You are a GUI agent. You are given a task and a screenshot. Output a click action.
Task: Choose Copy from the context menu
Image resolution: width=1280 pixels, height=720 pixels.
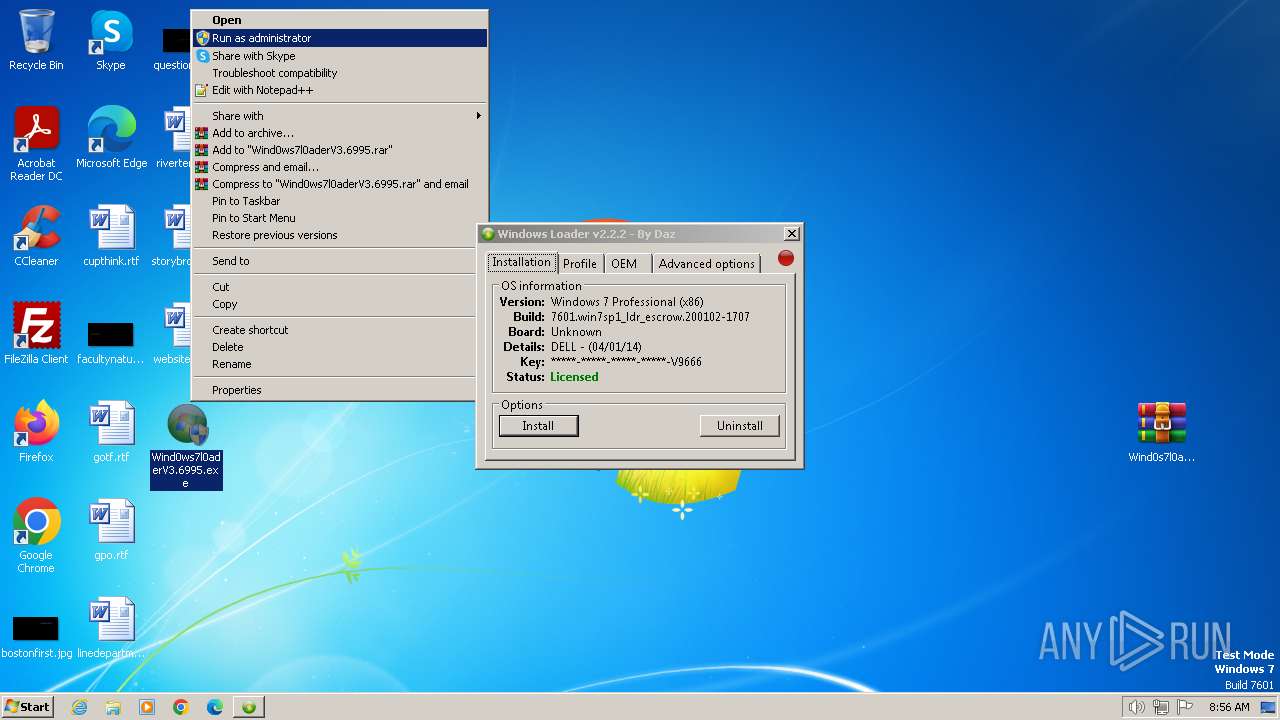tap(340, 304)
